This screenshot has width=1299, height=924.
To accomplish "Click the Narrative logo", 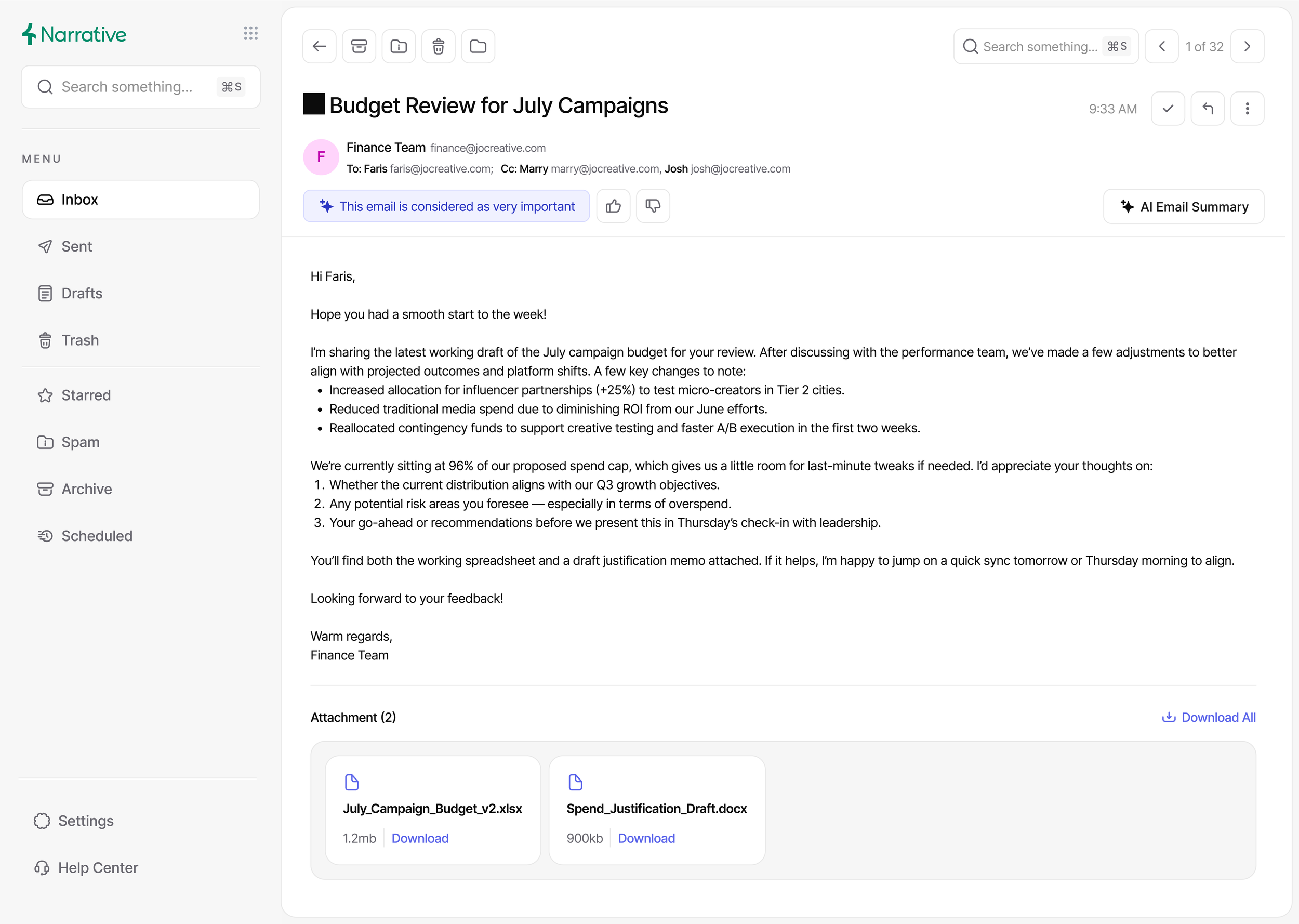I will click(x=73, y=34).
